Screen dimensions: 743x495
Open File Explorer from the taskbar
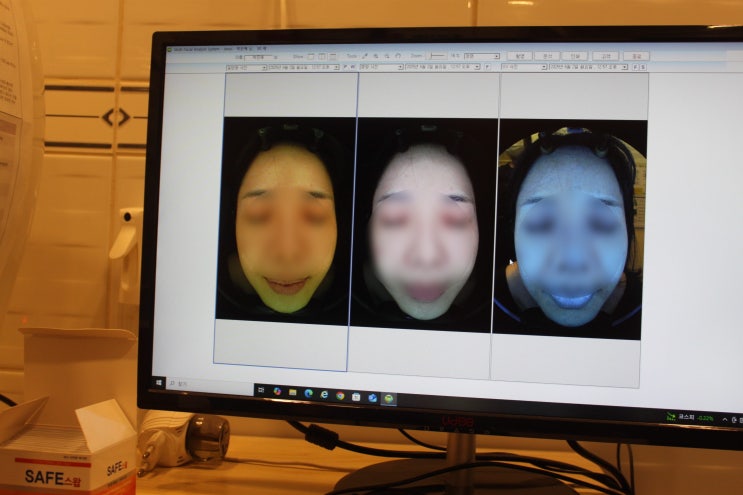(292, 392)
